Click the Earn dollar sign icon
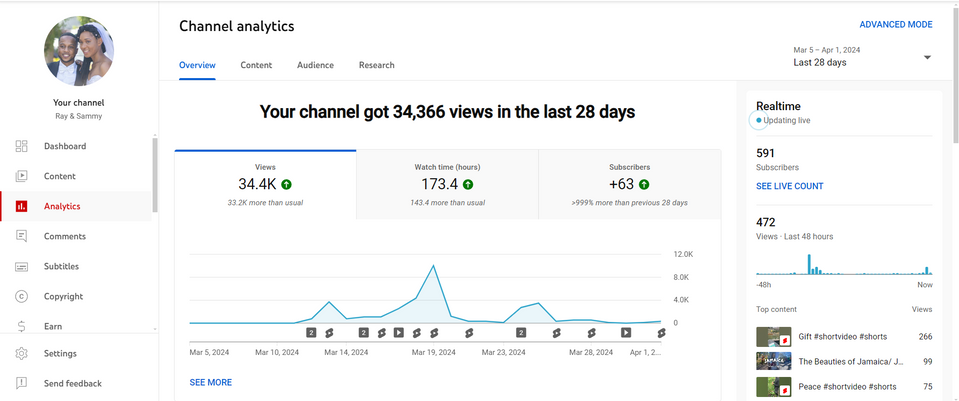 [x=22, y=326]
